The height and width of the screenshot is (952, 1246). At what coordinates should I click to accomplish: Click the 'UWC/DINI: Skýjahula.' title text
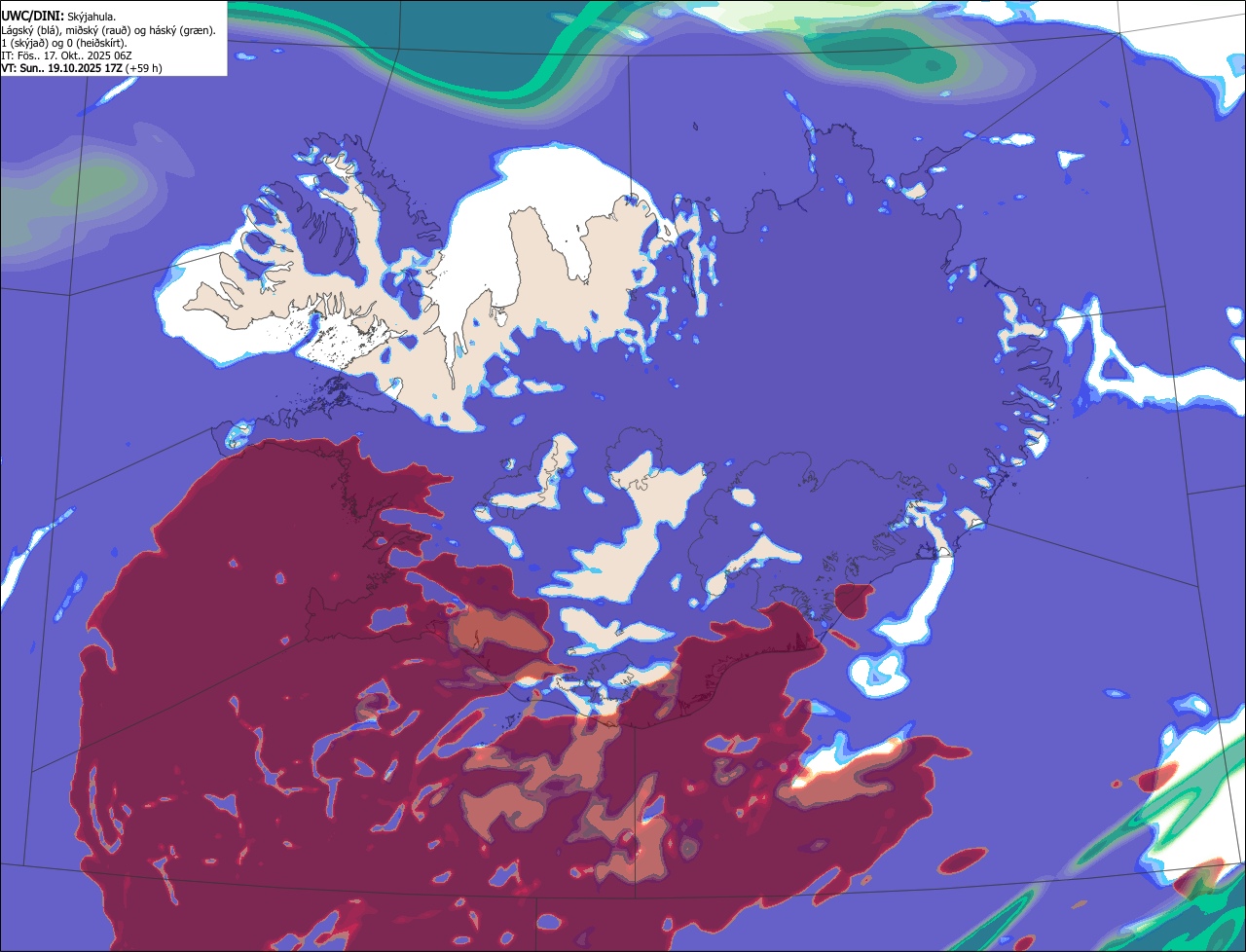pyautogui.click(x=58, y=16)
